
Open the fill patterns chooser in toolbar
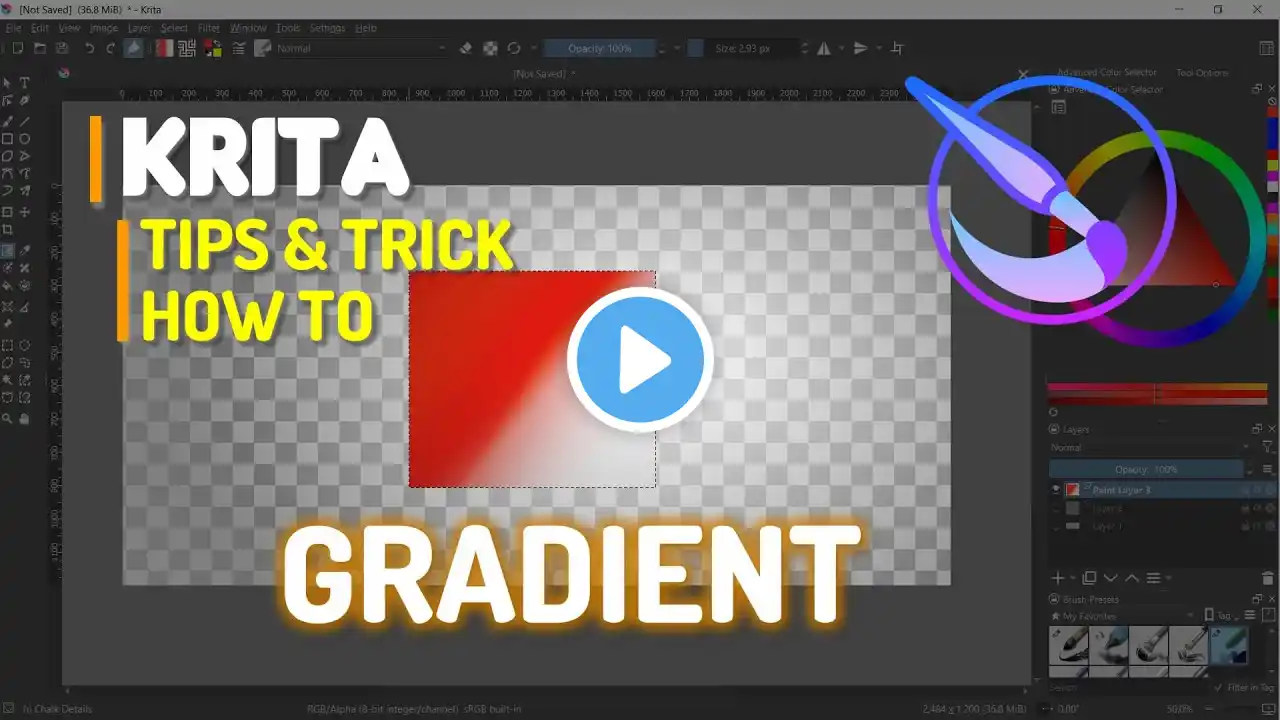click(x=187, y=48)
